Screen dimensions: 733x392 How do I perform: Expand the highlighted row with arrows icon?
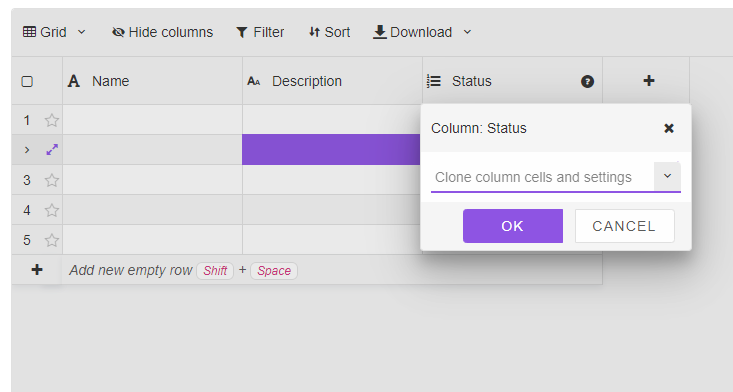(x=52, y=150)
